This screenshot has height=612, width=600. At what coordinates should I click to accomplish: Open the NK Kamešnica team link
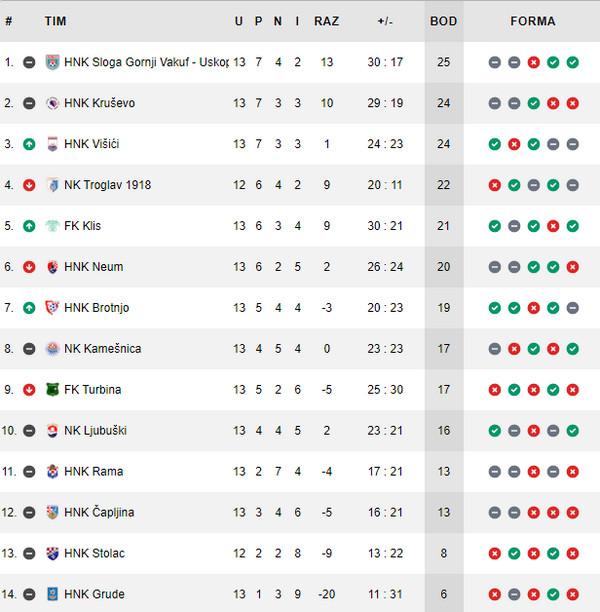tap(103, 349)
